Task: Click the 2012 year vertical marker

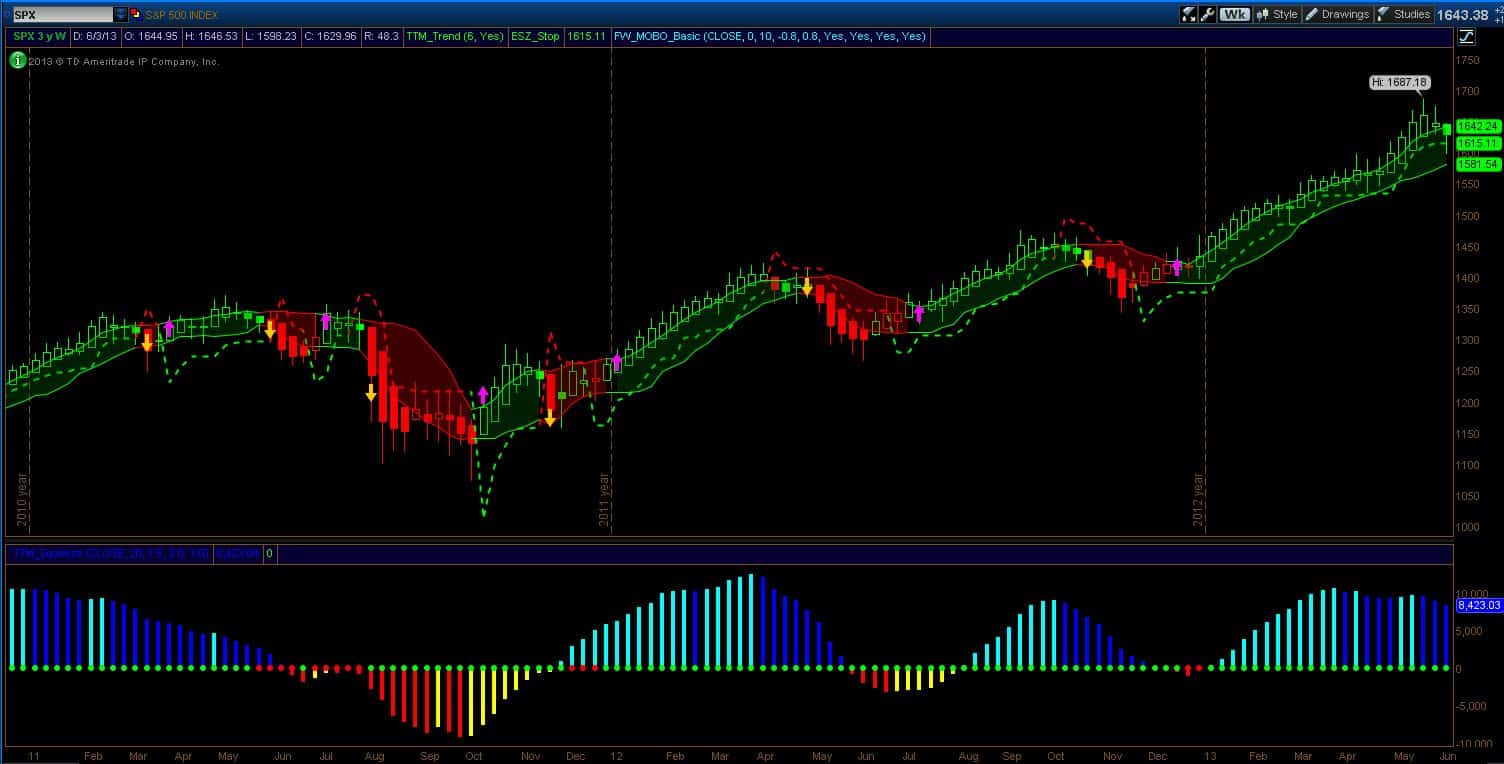Action: tap(1199, 502)
